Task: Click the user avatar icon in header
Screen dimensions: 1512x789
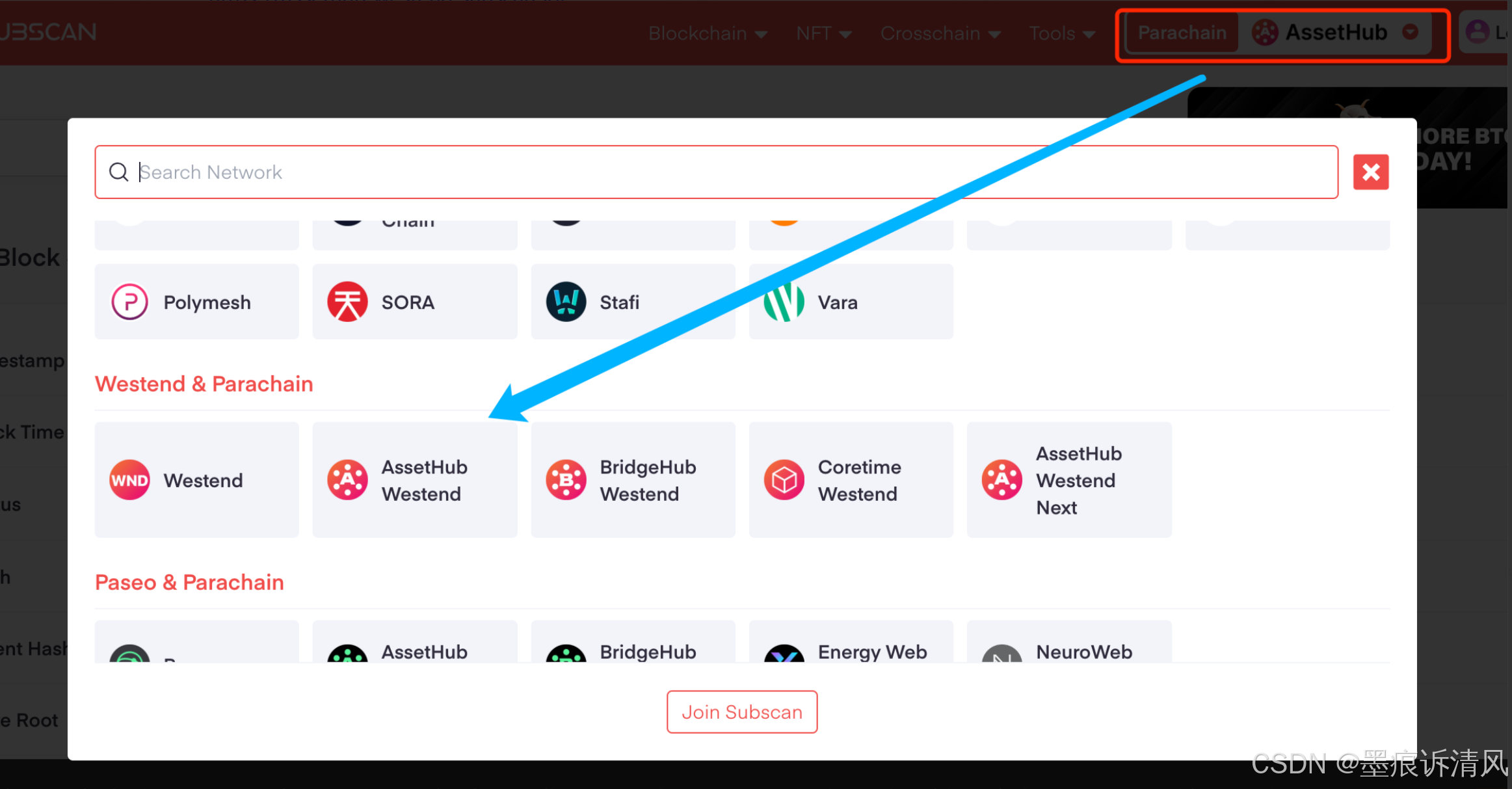Action: click(x=1478, y=31)
